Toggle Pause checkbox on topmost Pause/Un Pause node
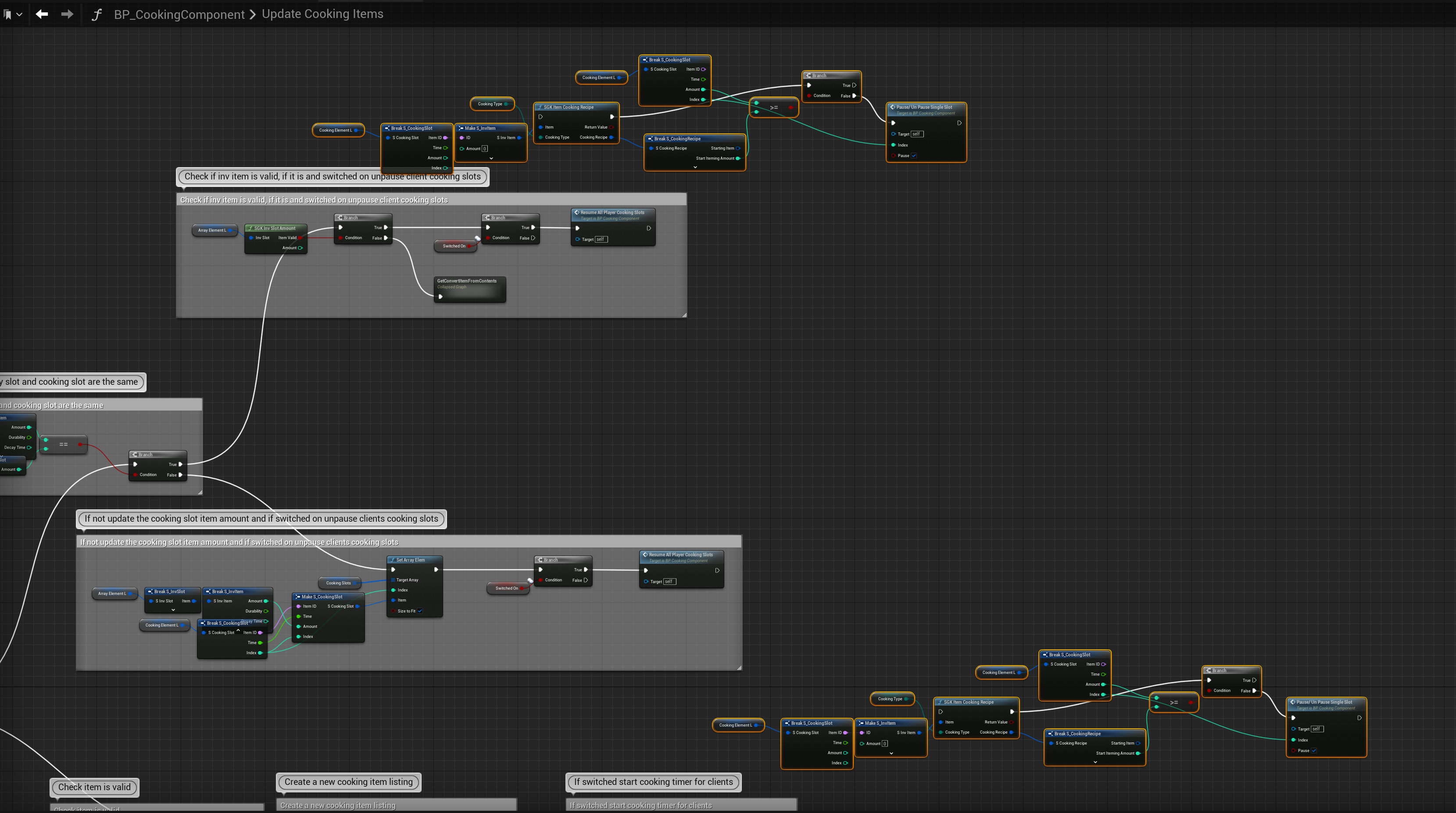Image resolution: width=1456 pixels, height=813 pixels. point(914,156)
